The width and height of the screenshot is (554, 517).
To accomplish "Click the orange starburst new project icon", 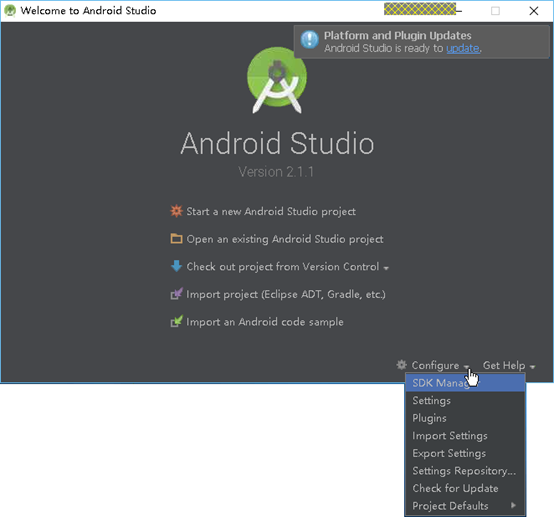I will coord(176,211).
